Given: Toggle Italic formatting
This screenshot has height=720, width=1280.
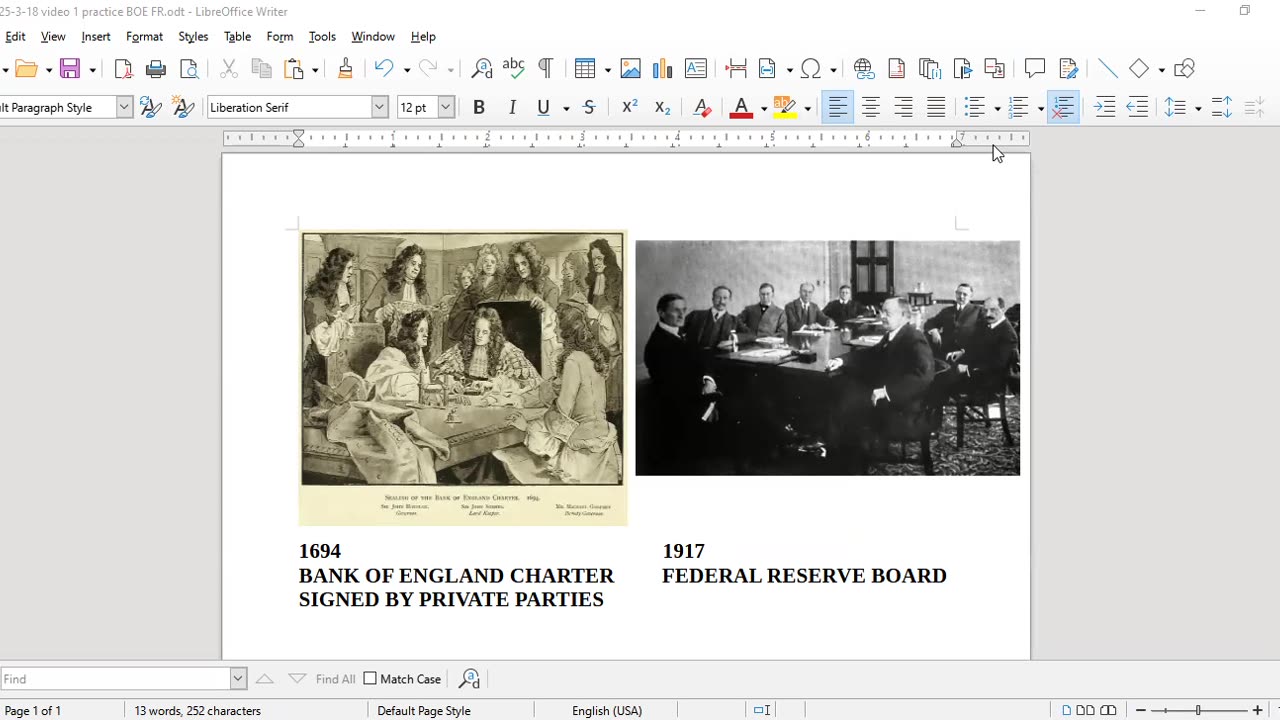Looking at the screenshot, I should [512, 108].
